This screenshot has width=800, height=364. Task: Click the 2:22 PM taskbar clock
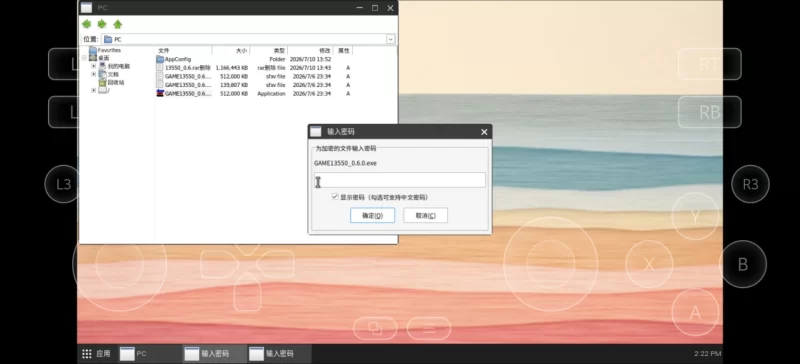[x=708, y=353]
